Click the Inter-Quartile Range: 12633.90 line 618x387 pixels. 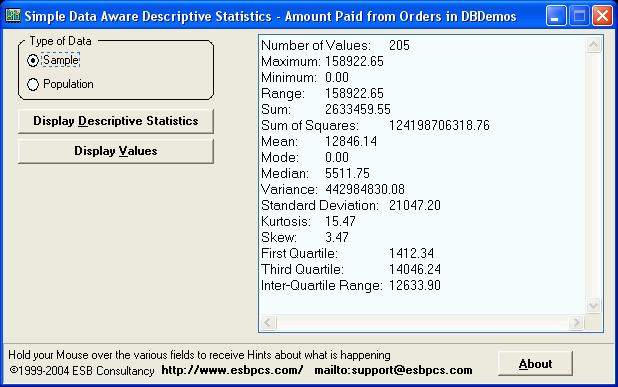[351, 285]
